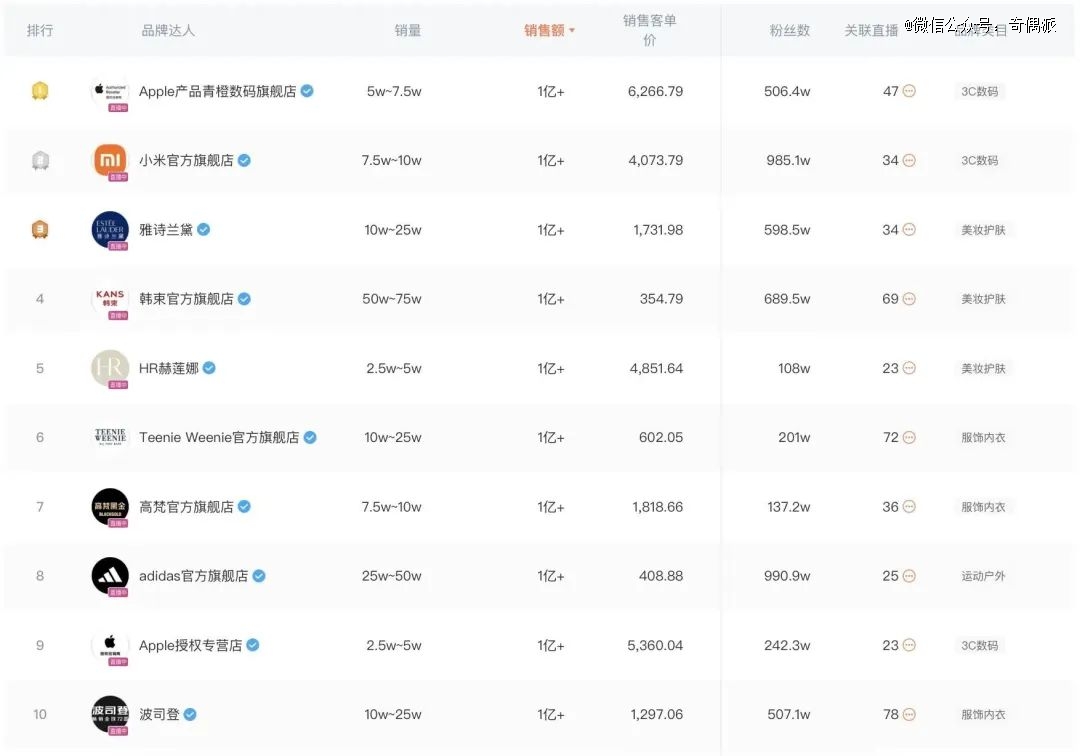Screen dimensions: 1080x756
Task: Click the 销售客单价 column header
Action: point(650,30)
